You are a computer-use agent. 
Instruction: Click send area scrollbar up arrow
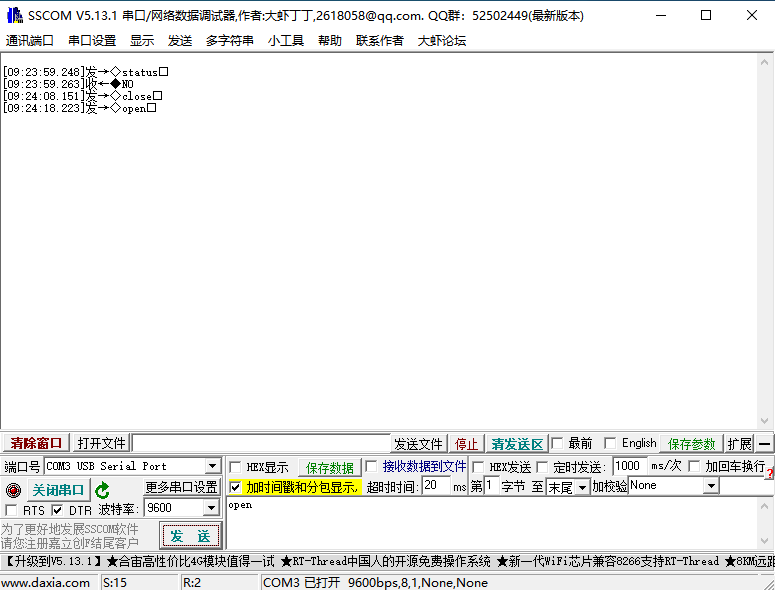(x=764, y=506)
